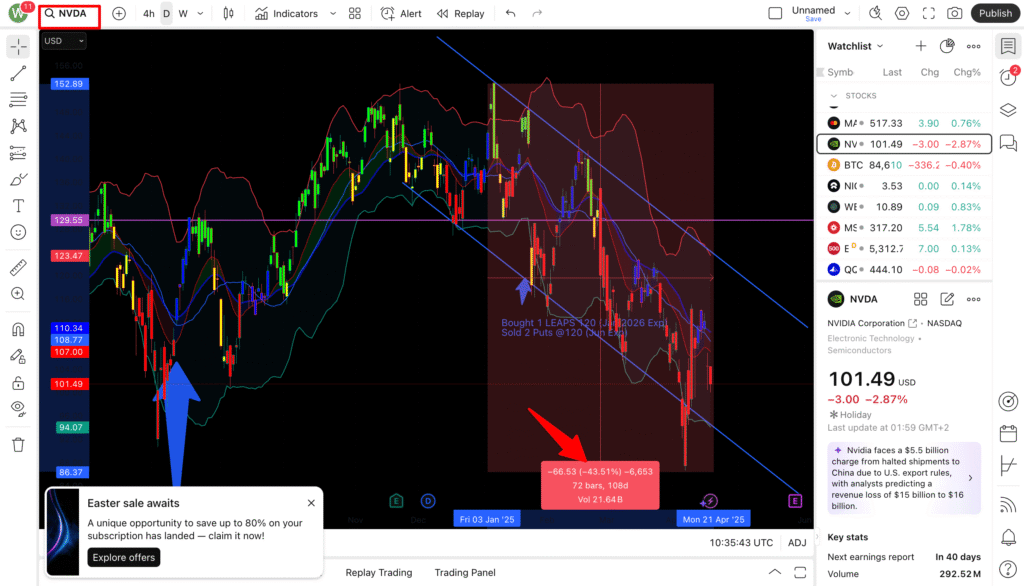Viewport: 1024px width, 586px height.
Task: Toggle magnet mode
Action: (x=18, y=329)
